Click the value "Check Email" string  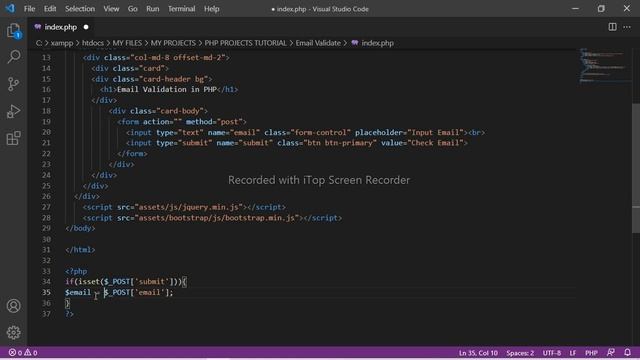[x=435, y=143]
